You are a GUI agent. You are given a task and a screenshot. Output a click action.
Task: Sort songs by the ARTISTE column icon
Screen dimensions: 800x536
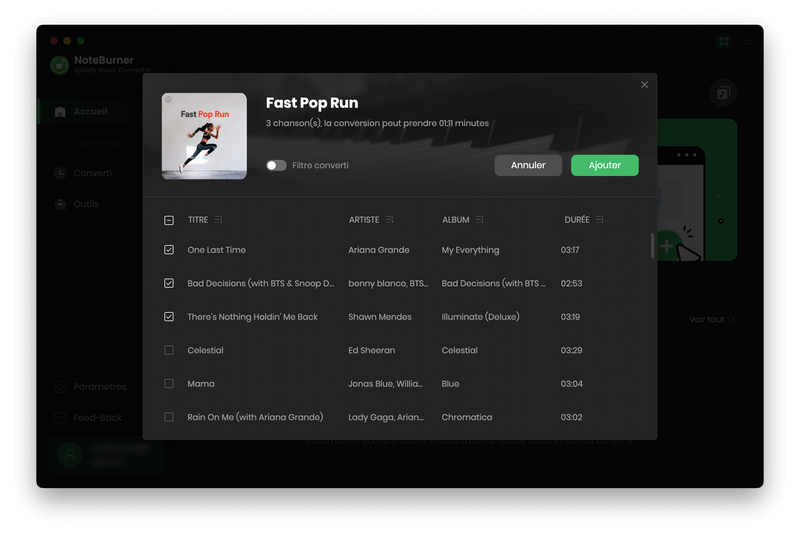(389, 219)
